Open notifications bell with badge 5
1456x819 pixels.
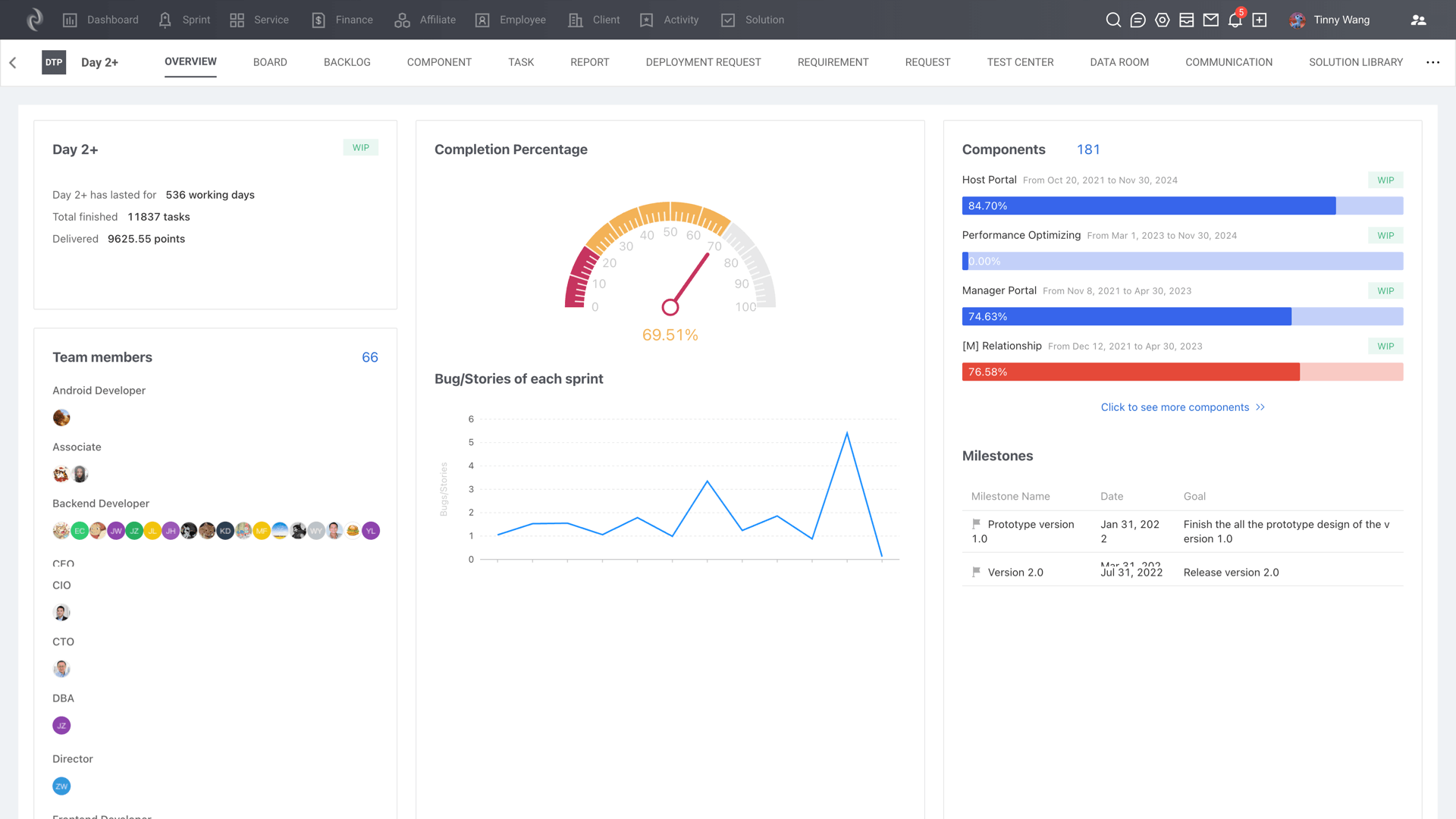[x=1235, y=20]
